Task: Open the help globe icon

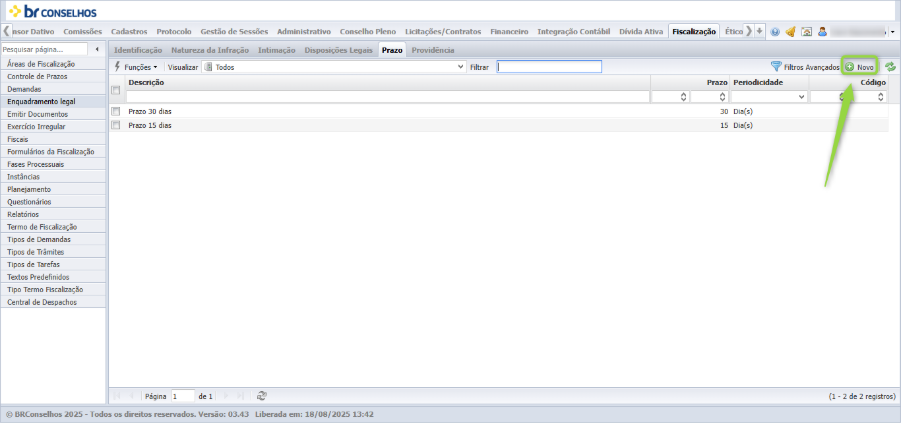Action: point(775,32)
